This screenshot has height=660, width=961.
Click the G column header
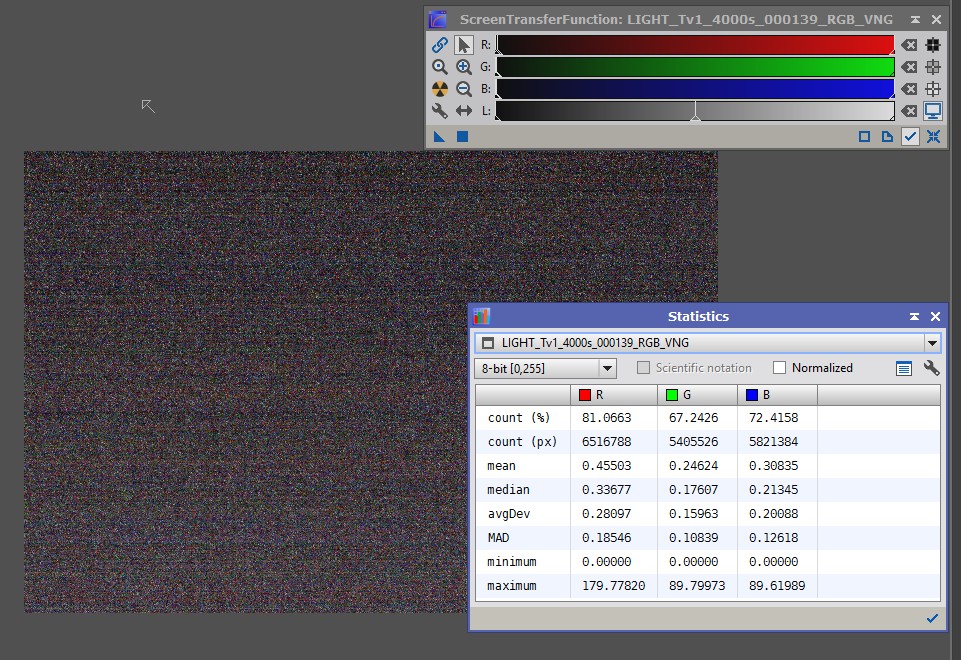pyautogui.click(x=697, y=395)
